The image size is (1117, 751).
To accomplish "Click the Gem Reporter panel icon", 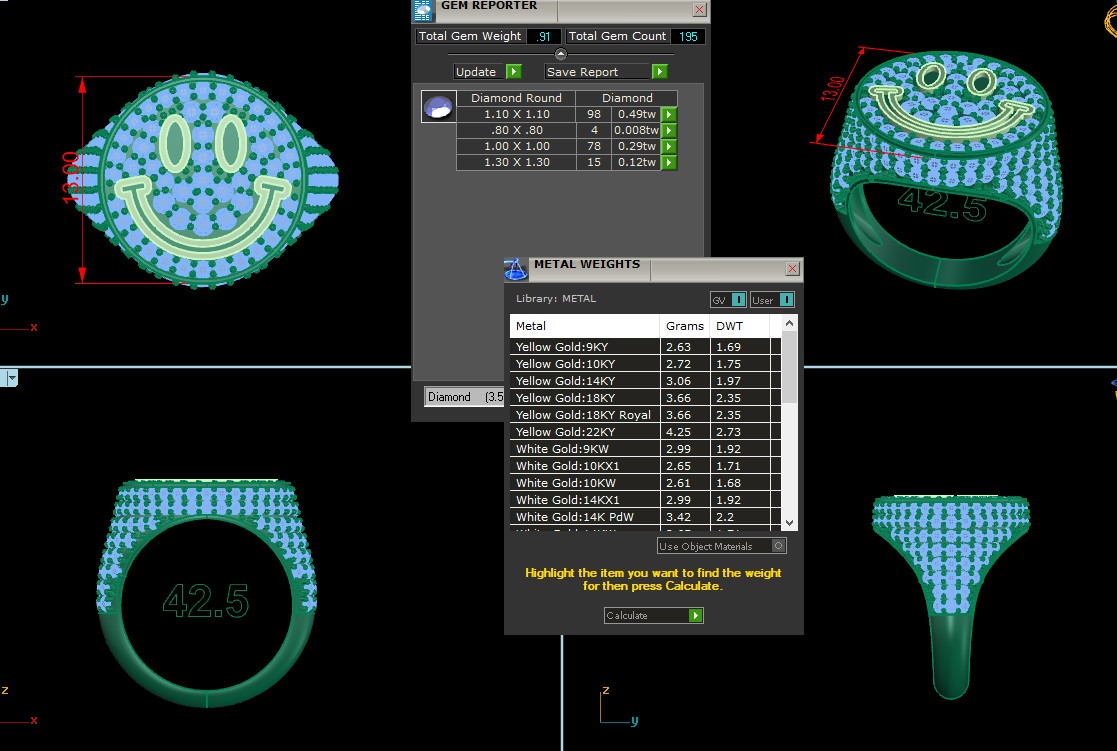I will 424,10.
